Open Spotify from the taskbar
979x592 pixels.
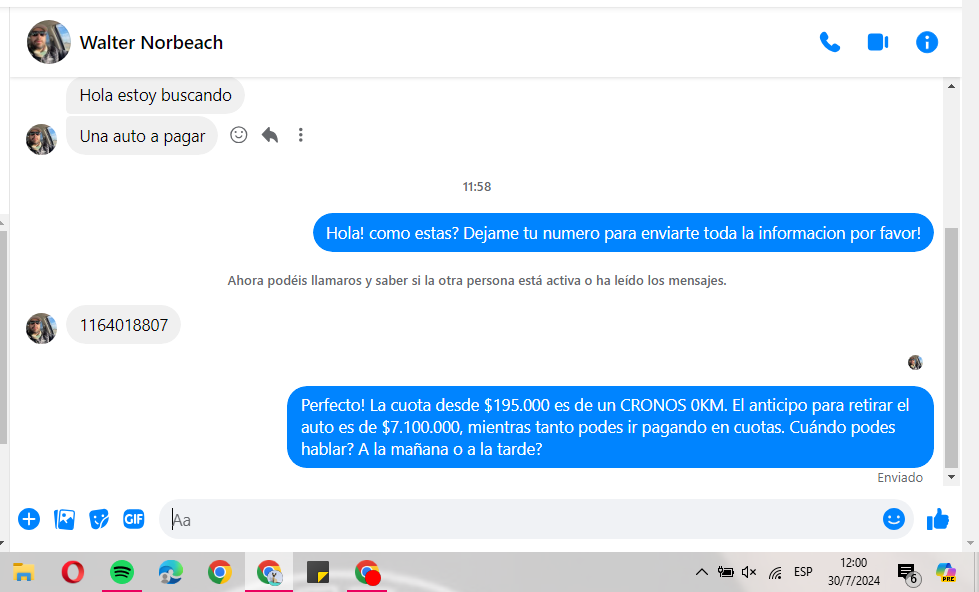click(x=121, y=572)
